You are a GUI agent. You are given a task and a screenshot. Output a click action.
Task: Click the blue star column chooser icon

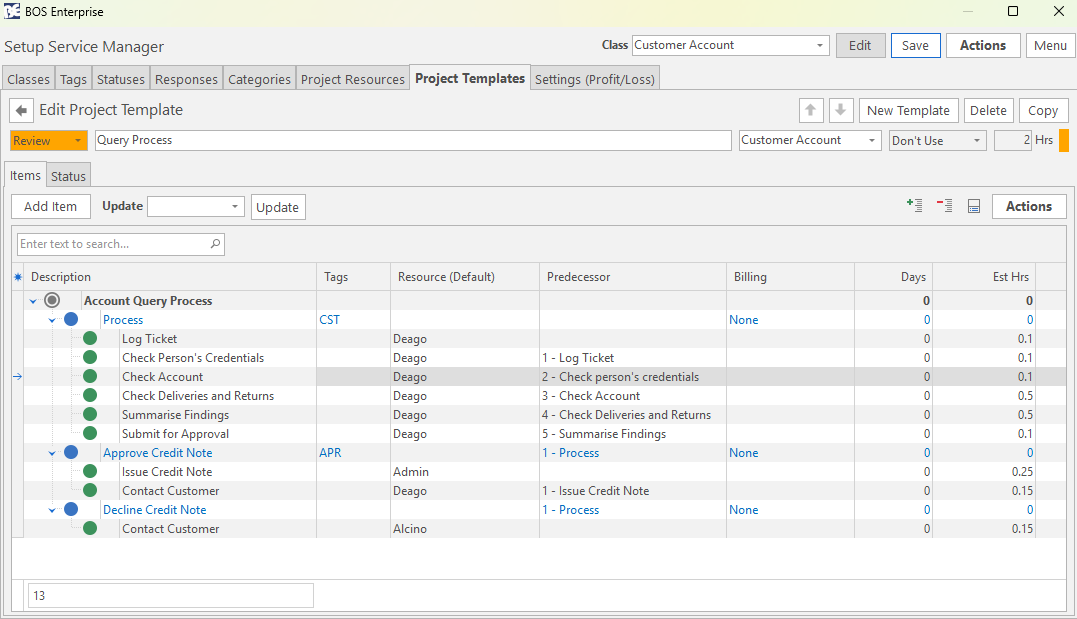[18, 277]
